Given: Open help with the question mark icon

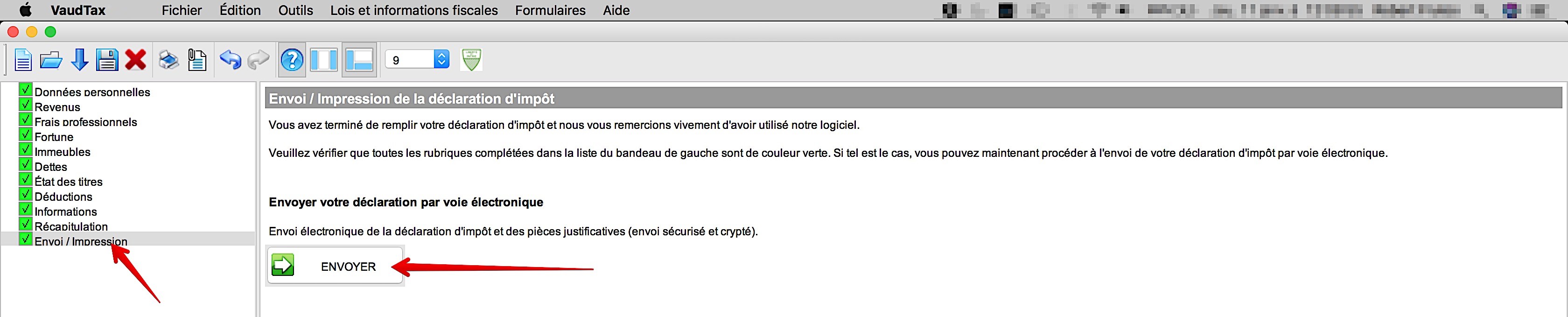Looking at the screenshot, I should [292, 60].
